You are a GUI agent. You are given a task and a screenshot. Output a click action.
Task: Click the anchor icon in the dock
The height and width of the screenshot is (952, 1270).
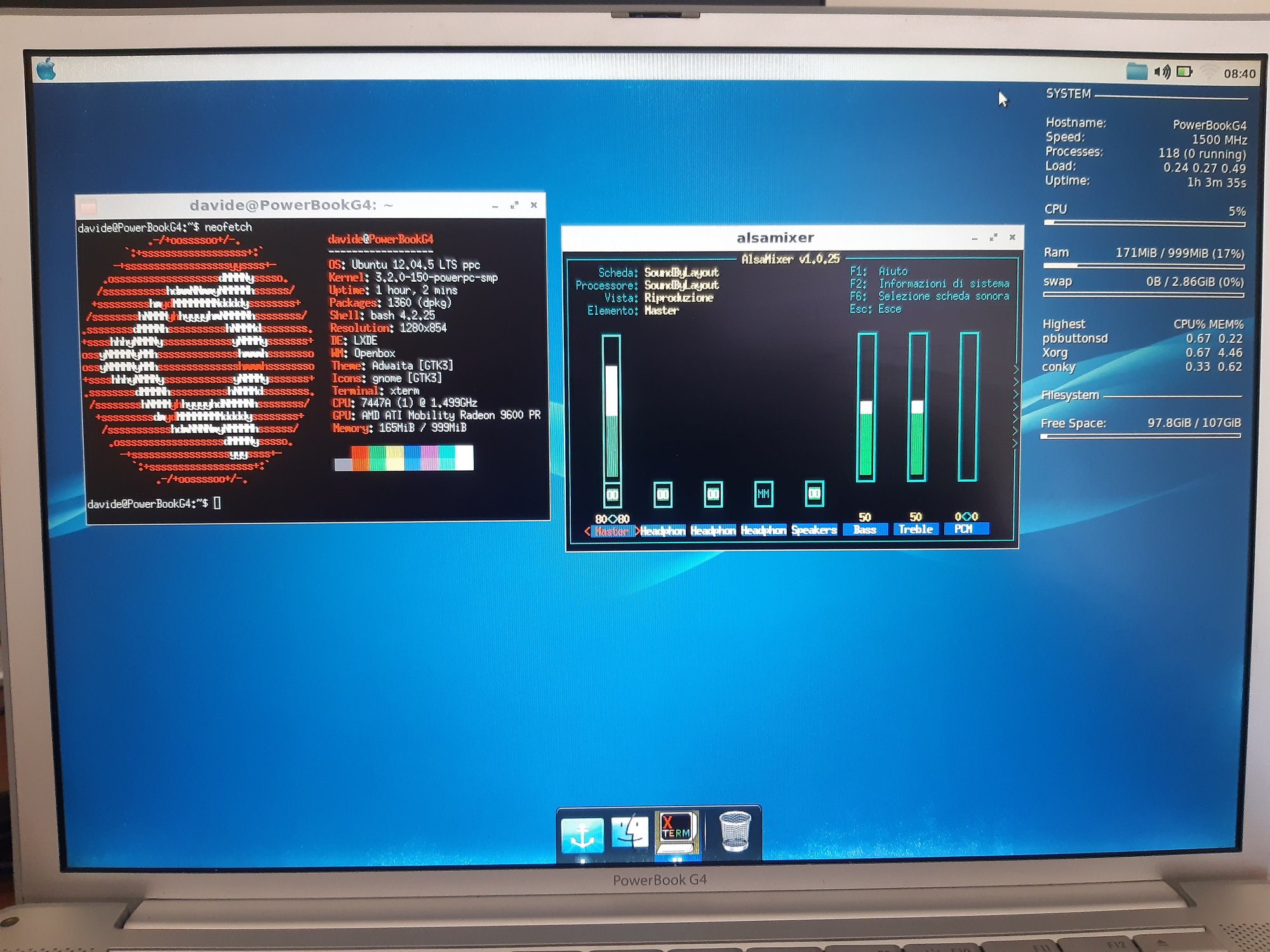[x=582, y=835]
